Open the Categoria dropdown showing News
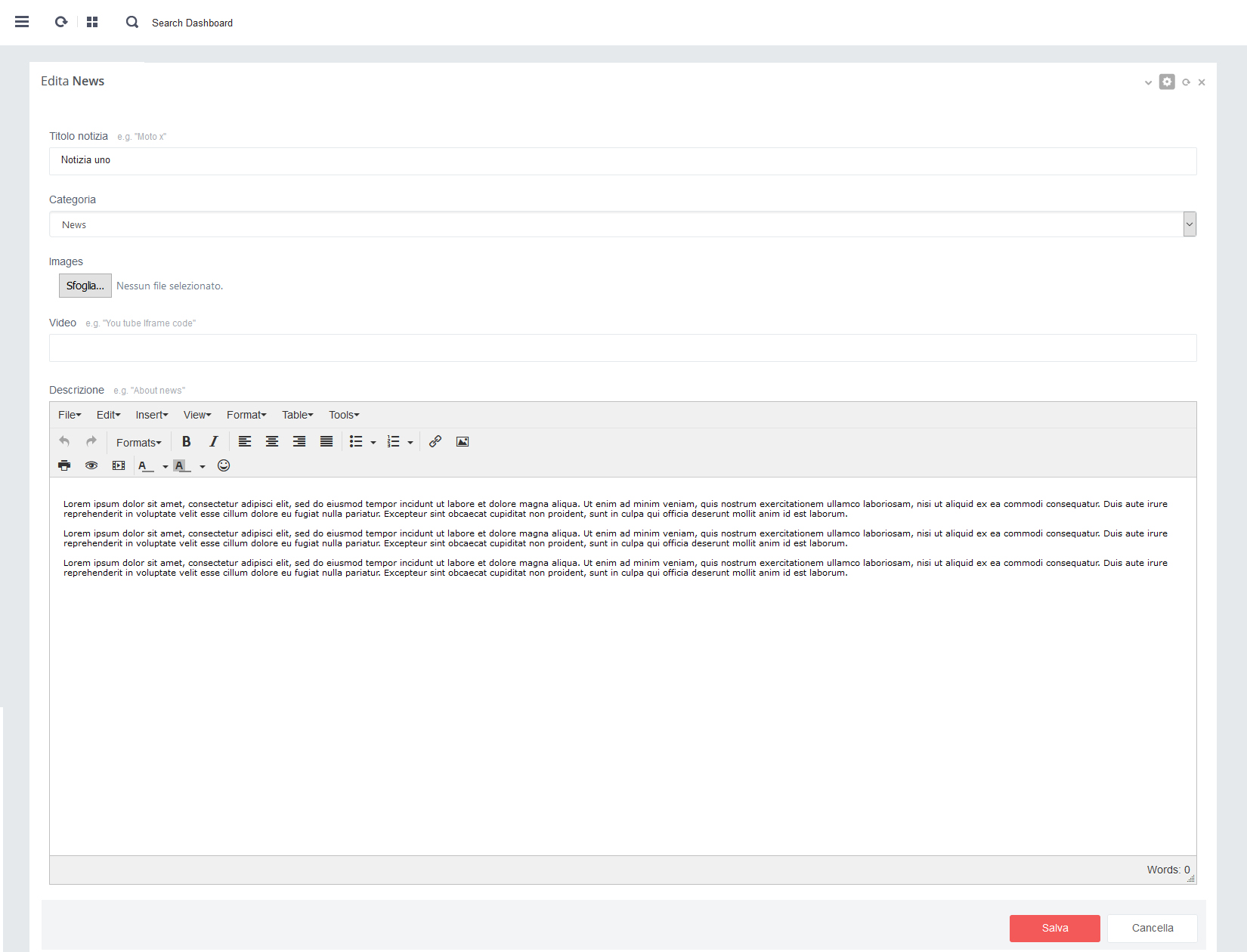The width and height of the screenshot is (1247, 952). pyautogui.click(x=622, y=224)
